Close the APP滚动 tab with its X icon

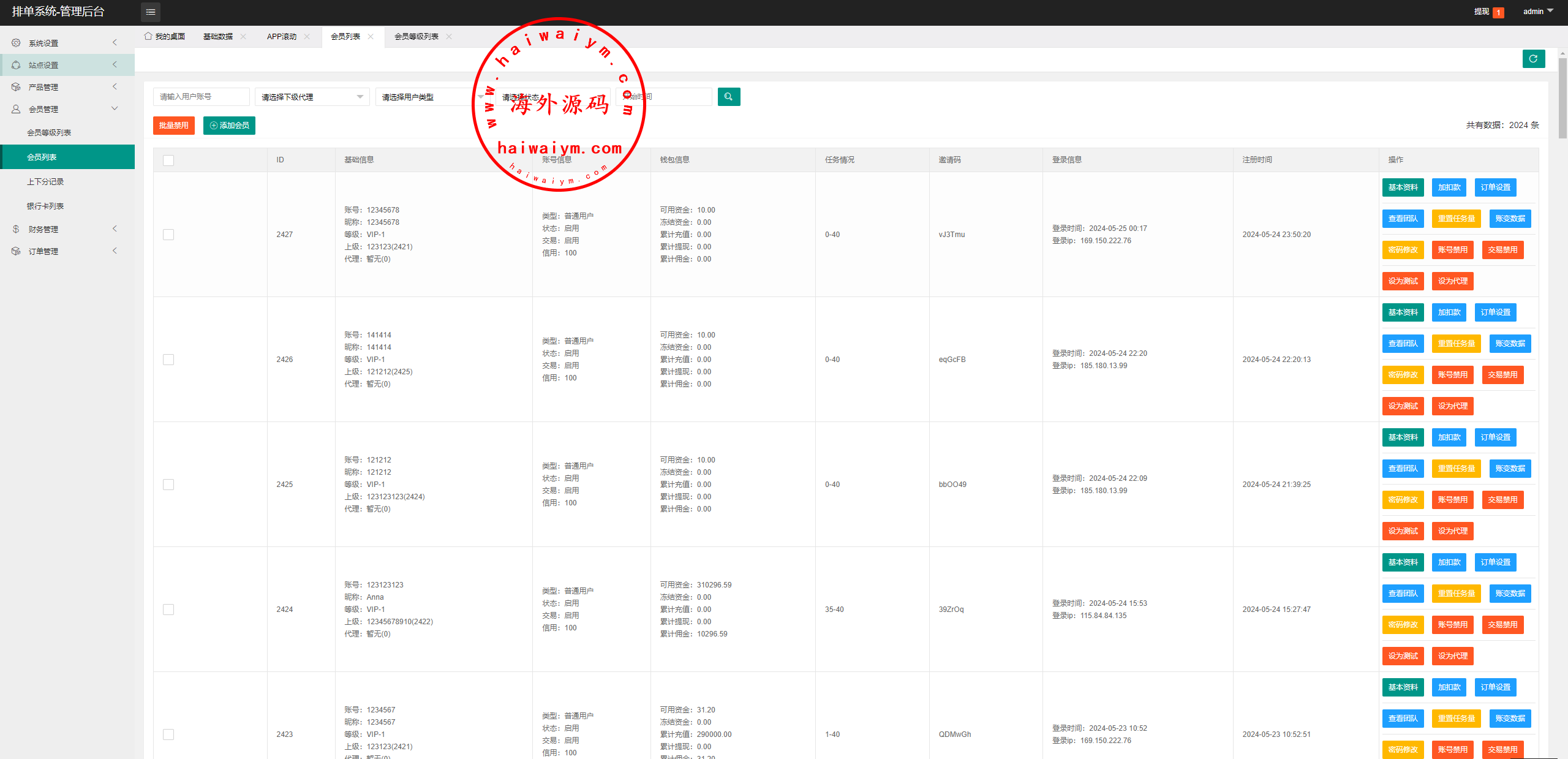pyautogui.click(x=307, y=37)
